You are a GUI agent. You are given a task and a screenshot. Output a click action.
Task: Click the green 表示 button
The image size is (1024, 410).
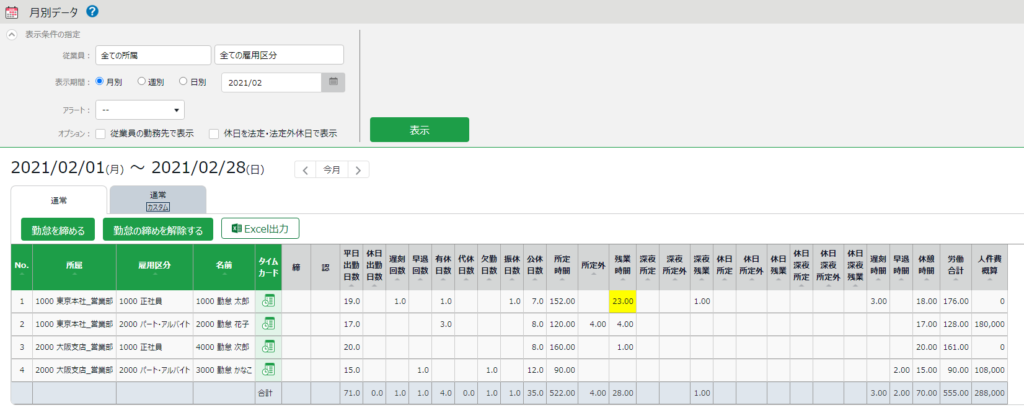pyautogui.click(x=419, y=130)
